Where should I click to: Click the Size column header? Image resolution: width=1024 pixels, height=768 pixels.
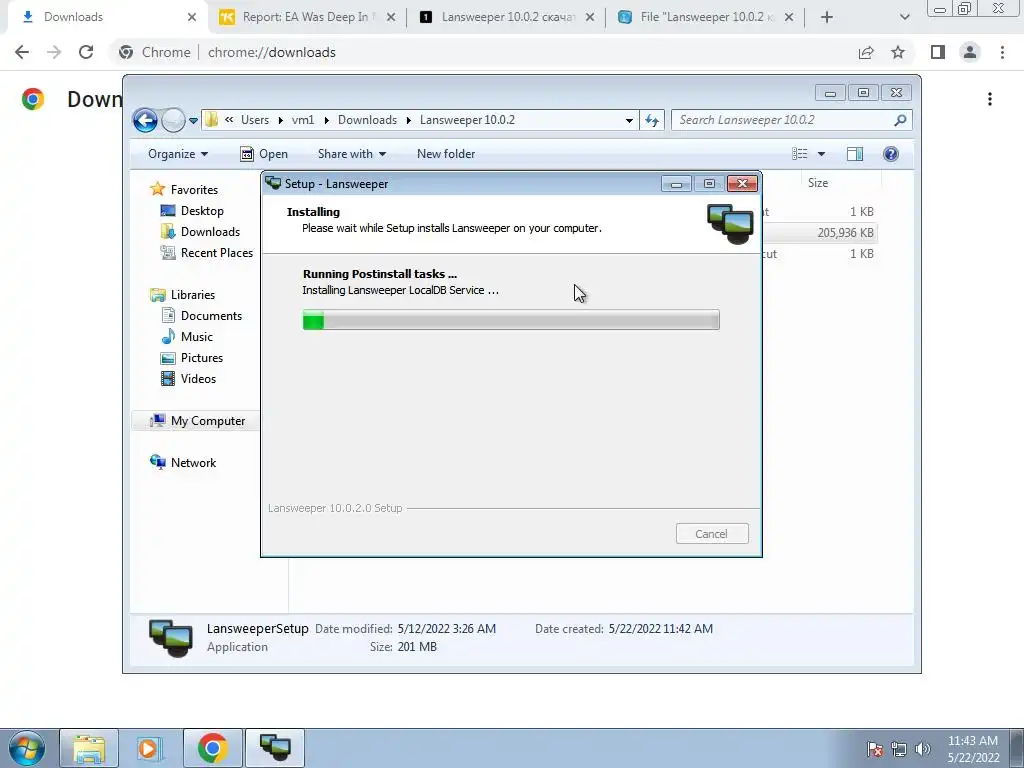pyautogui.click(x=818, y=183)
